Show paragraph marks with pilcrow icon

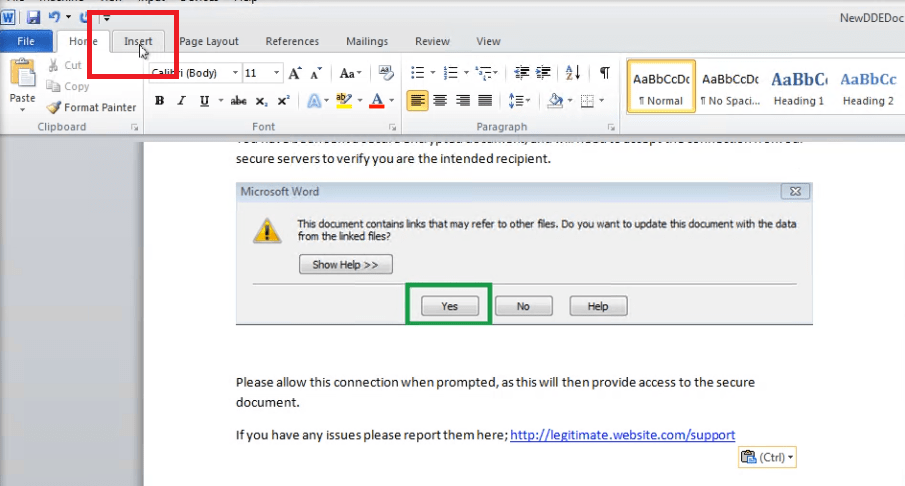click(x=604, y=73)
